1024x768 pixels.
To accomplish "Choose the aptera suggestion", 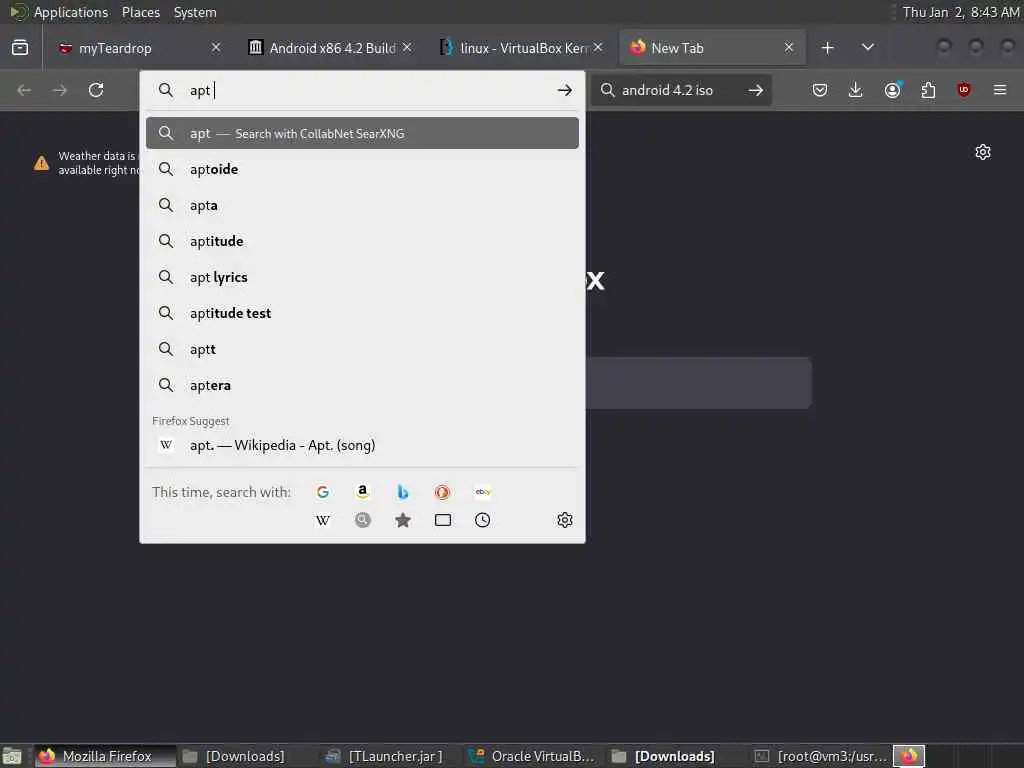I will click(362, 385).
